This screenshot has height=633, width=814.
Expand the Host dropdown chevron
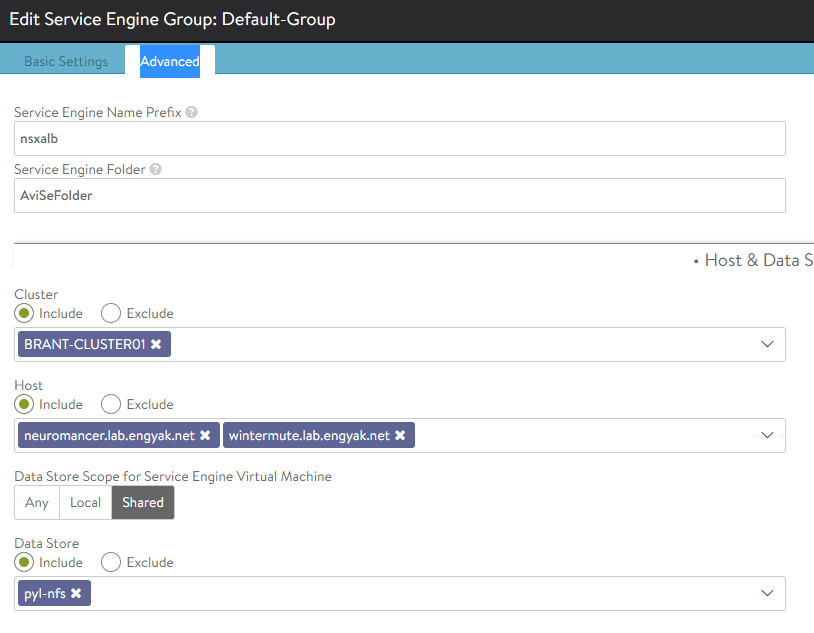(767, 435)
